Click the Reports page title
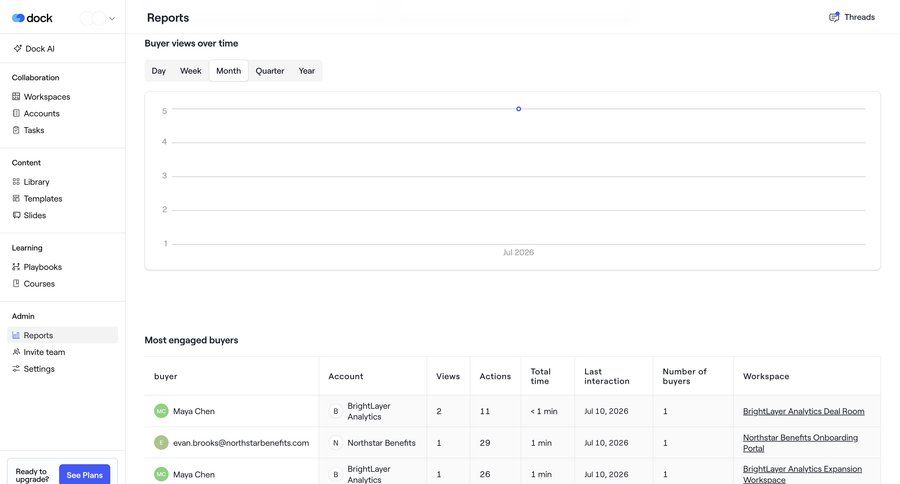 coord(168,18)
